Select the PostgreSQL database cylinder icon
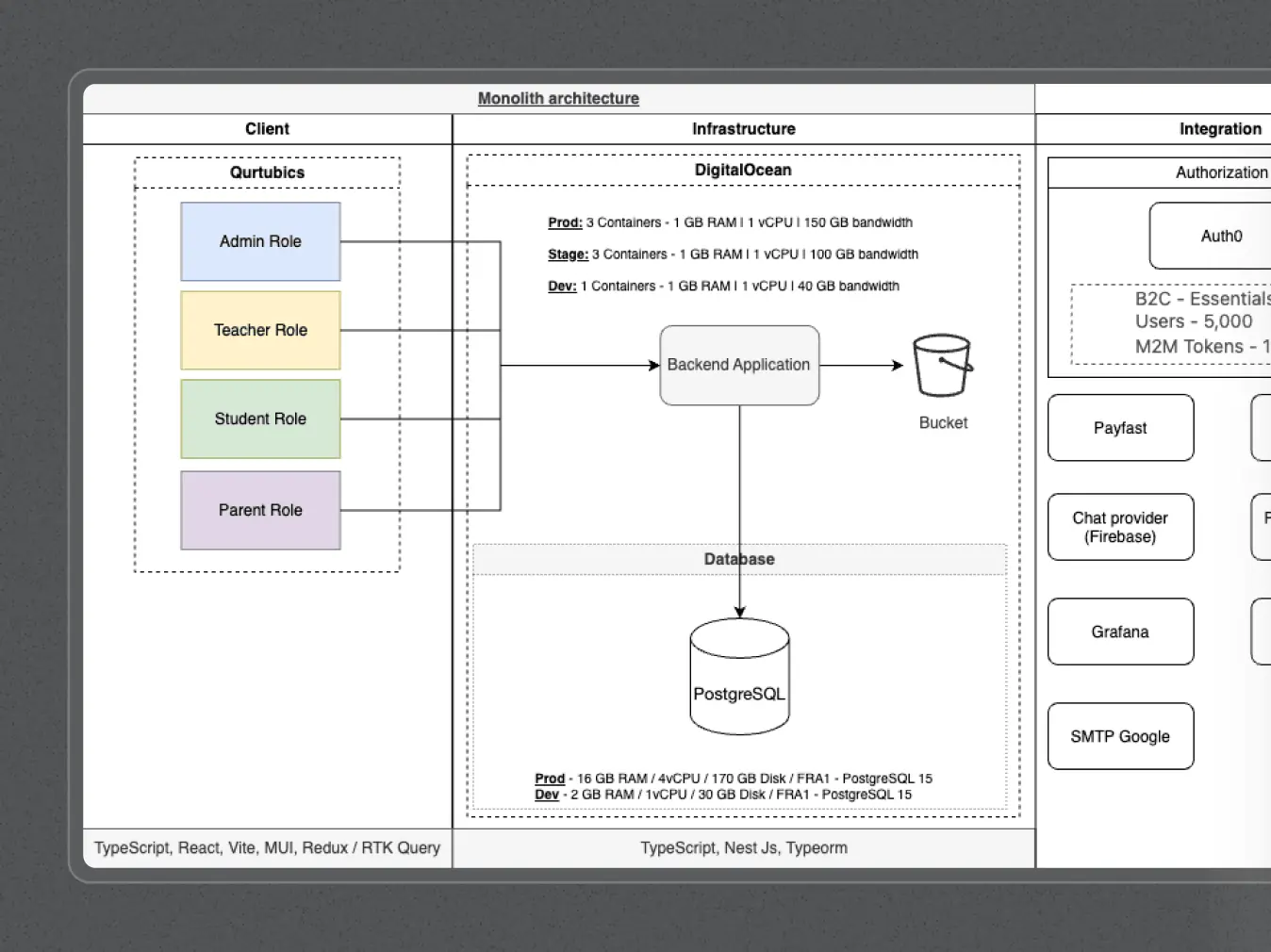The width and height of the screenshot is (1271, 952). (739, 677)
